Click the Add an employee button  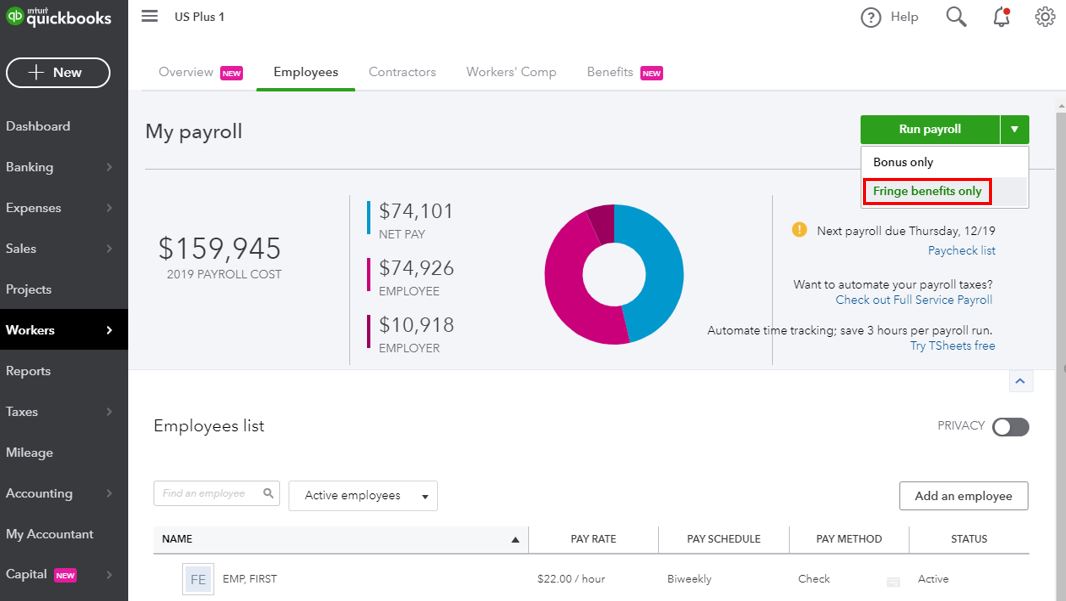click(963, 496)
